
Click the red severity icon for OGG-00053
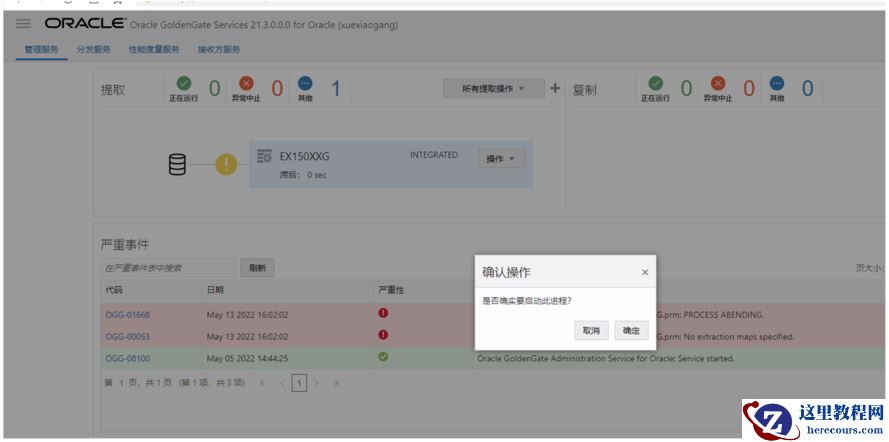(x=383, y=335)
